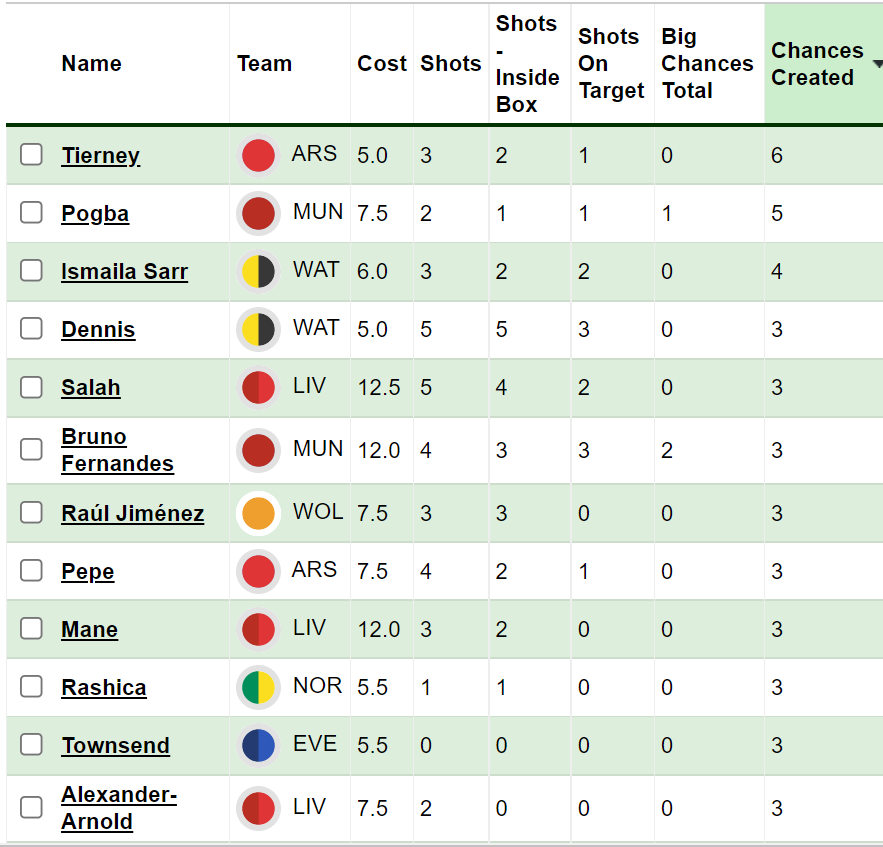883x847 pixels.
Task: Sort by the Shots On Target header
Action: pos(611,64)
